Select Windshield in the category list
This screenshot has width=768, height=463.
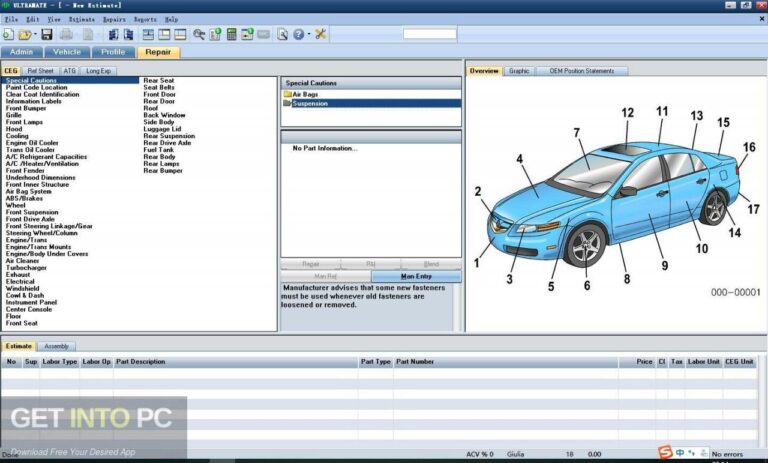23,289
